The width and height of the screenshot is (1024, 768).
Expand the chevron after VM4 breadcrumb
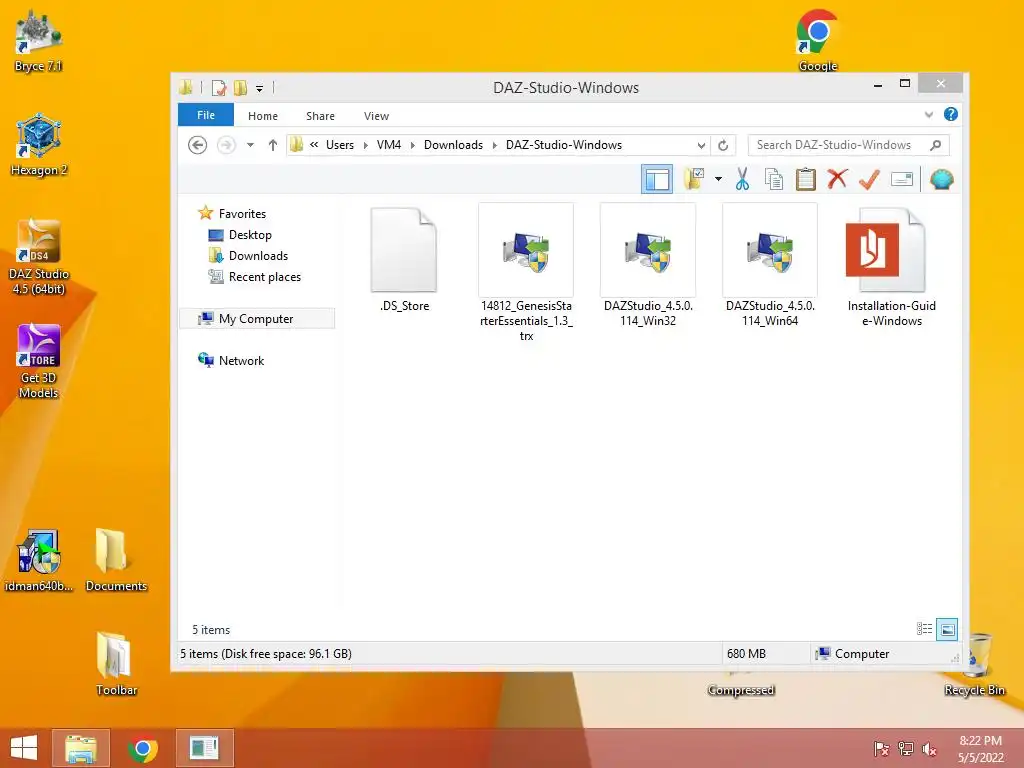[x=413, y=145]
